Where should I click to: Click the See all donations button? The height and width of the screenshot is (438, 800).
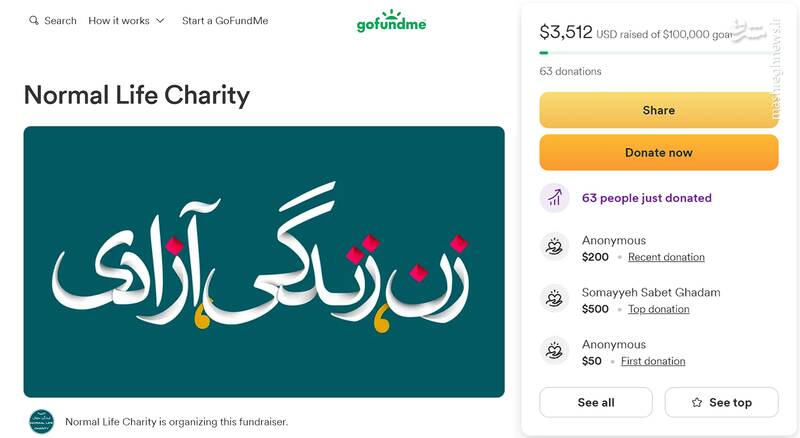coord(596,402)
